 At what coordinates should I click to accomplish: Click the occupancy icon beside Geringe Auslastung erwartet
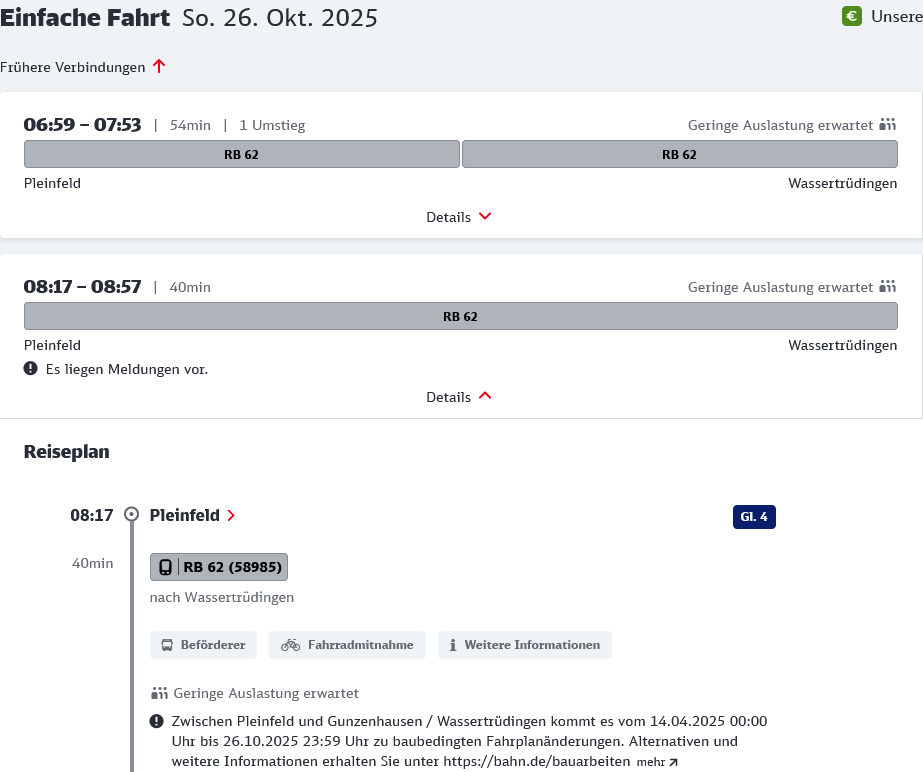pyautogui.click(x=158, y=692)
